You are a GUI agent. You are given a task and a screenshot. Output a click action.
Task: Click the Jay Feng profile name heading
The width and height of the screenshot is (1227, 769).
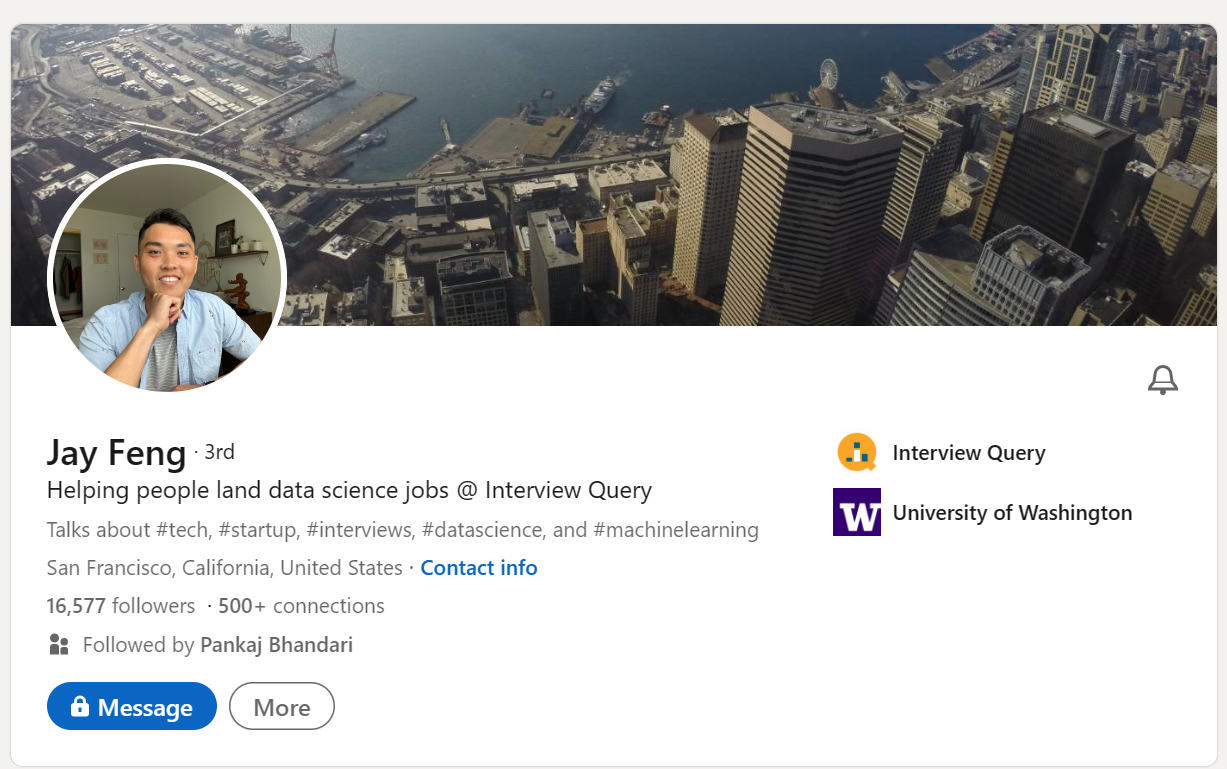[x=116, y=453]
